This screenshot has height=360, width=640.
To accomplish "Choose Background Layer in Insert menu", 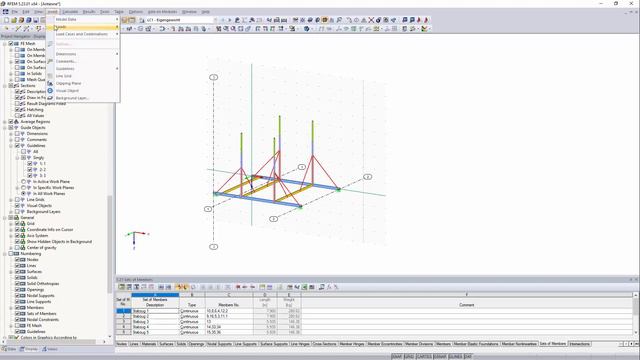I will (x=83, y=98).
